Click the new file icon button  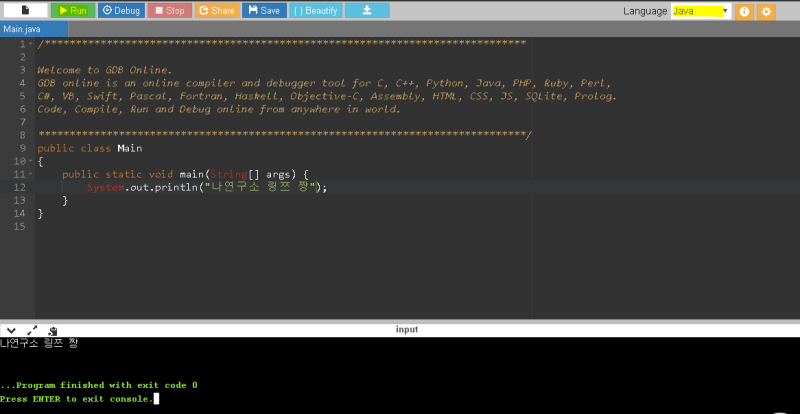click(x=26, y=10)
